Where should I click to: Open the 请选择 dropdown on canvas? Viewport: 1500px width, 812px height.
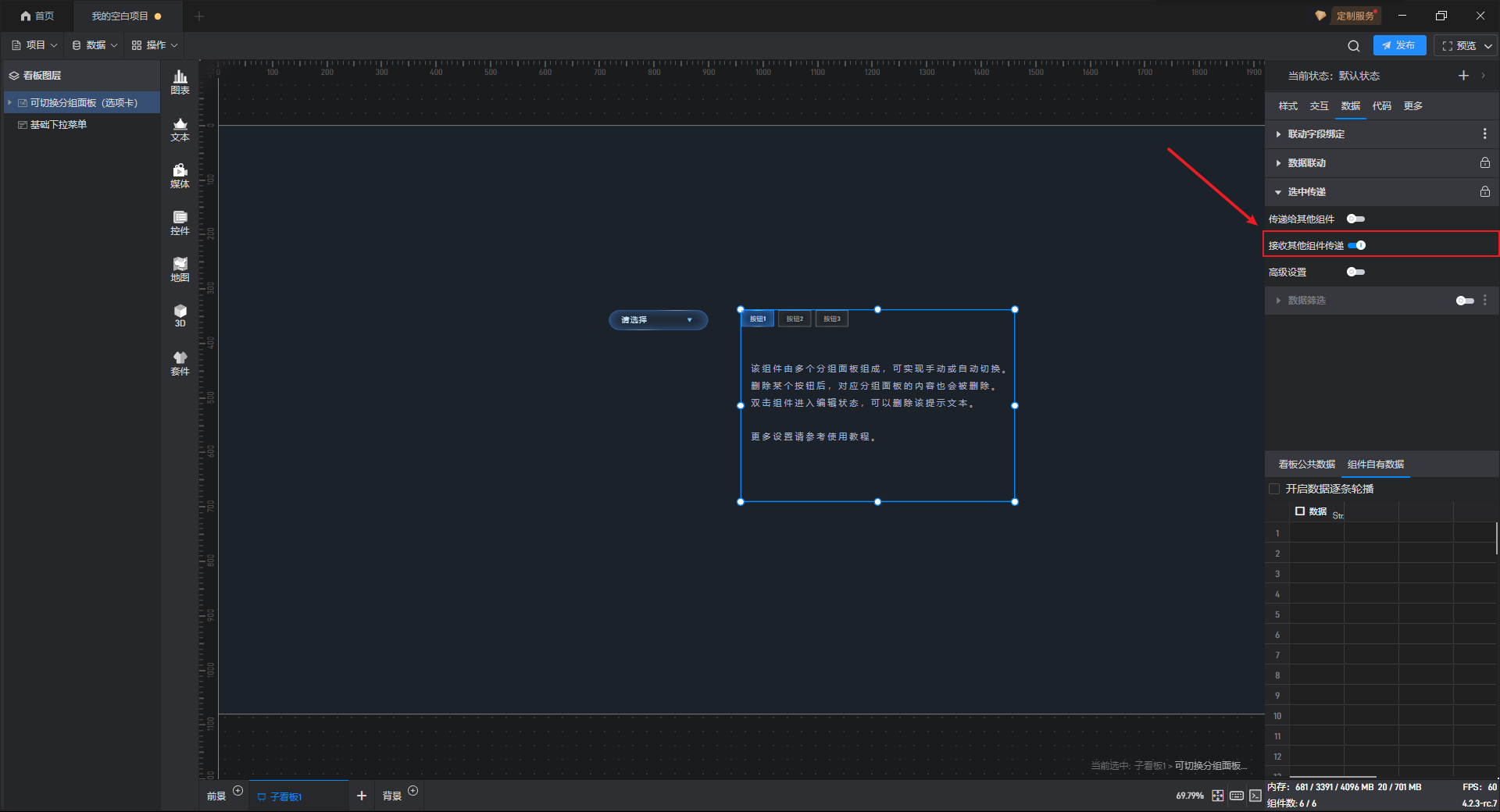[658, 320]
